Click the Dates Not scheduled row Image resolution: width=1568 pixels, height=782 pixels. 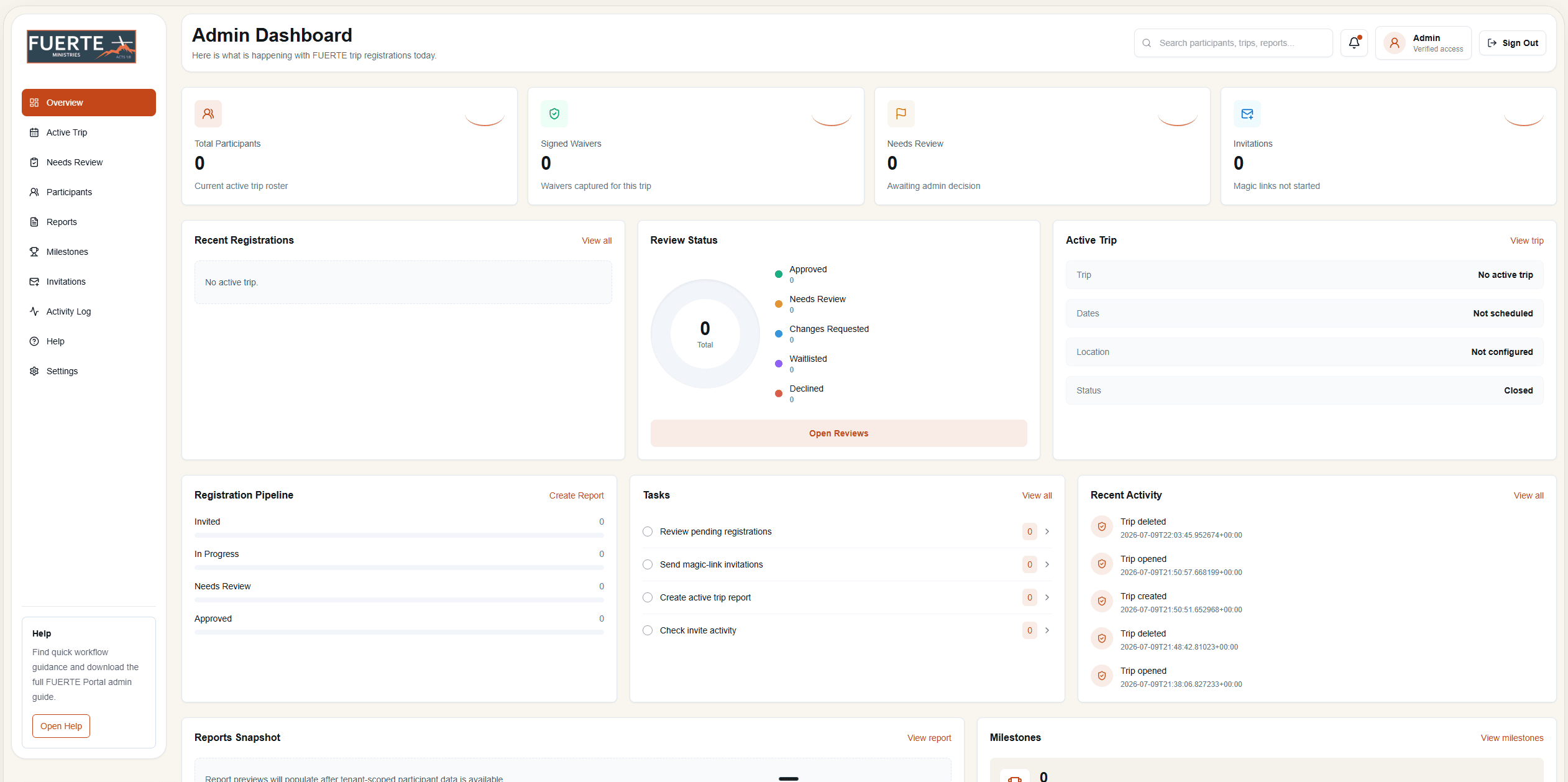point(1304,313)
